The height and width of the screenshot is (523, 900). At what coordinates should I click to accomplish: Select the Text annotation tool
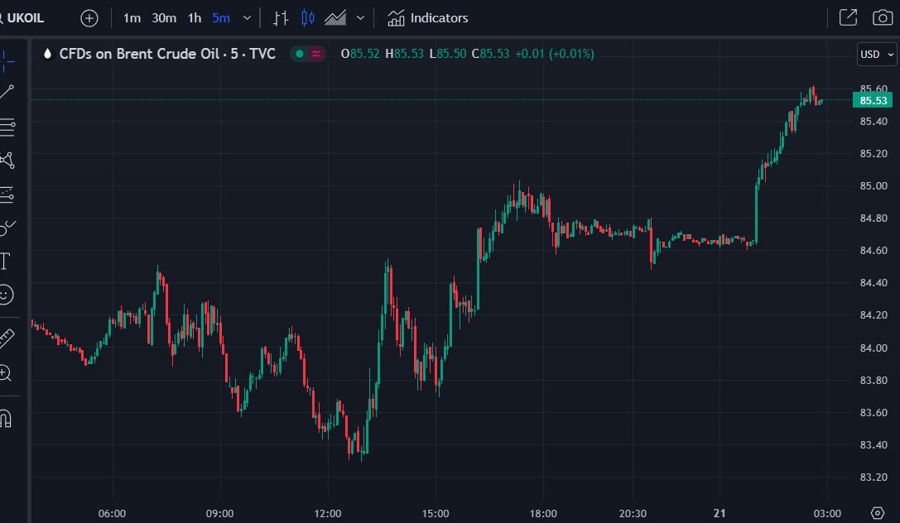tap(5, 261)
